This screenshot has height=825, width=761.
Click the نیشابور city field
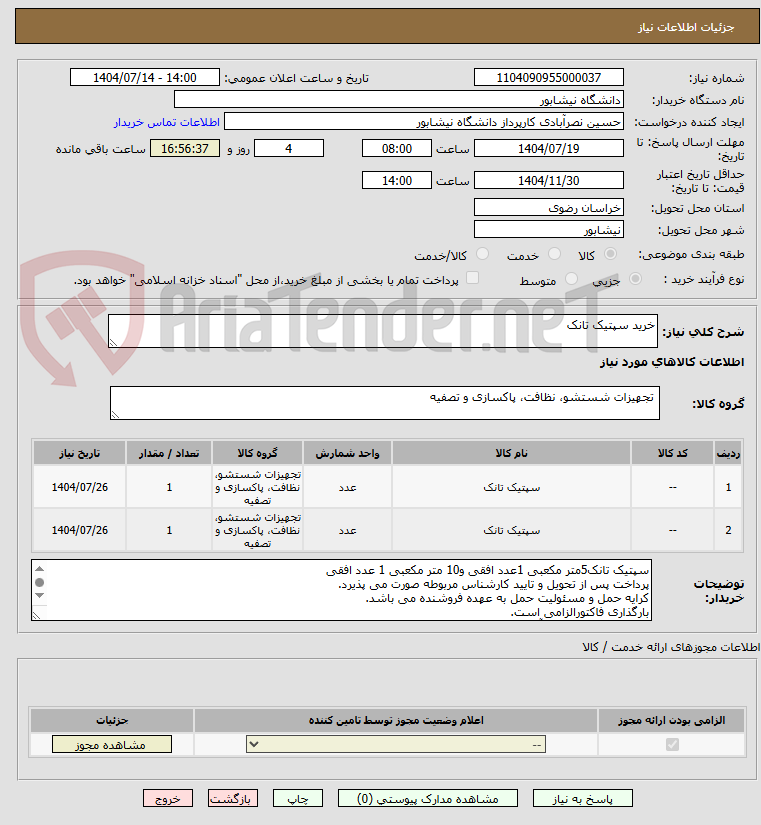click(548, 229)
